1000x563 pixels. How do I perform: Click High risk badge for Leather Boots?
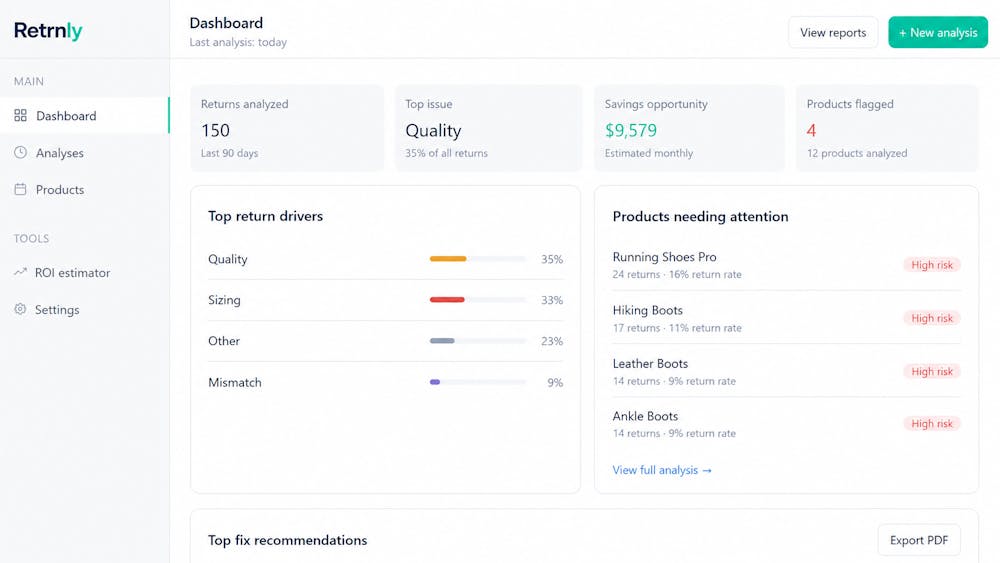pyautogui.click(x=932, y=371)
